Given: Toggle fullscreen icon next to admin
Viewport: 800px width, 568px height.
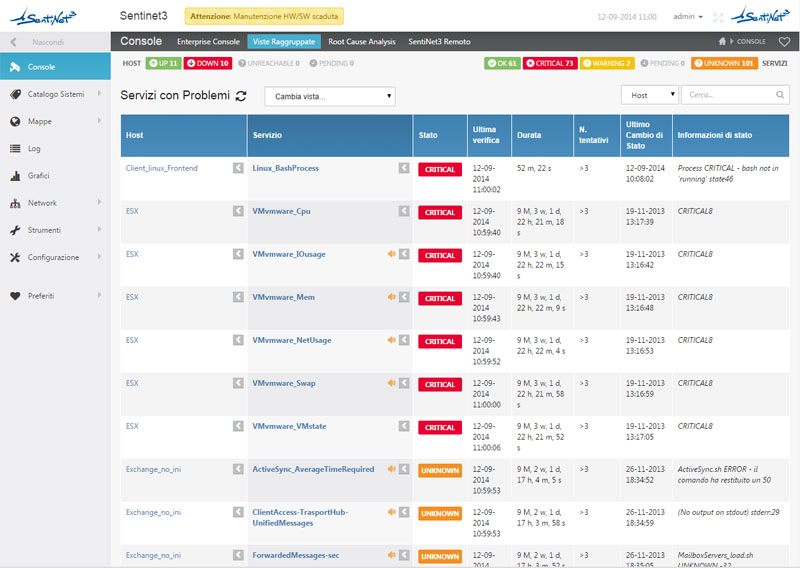Looking at the screenshot, I should 718,17.
